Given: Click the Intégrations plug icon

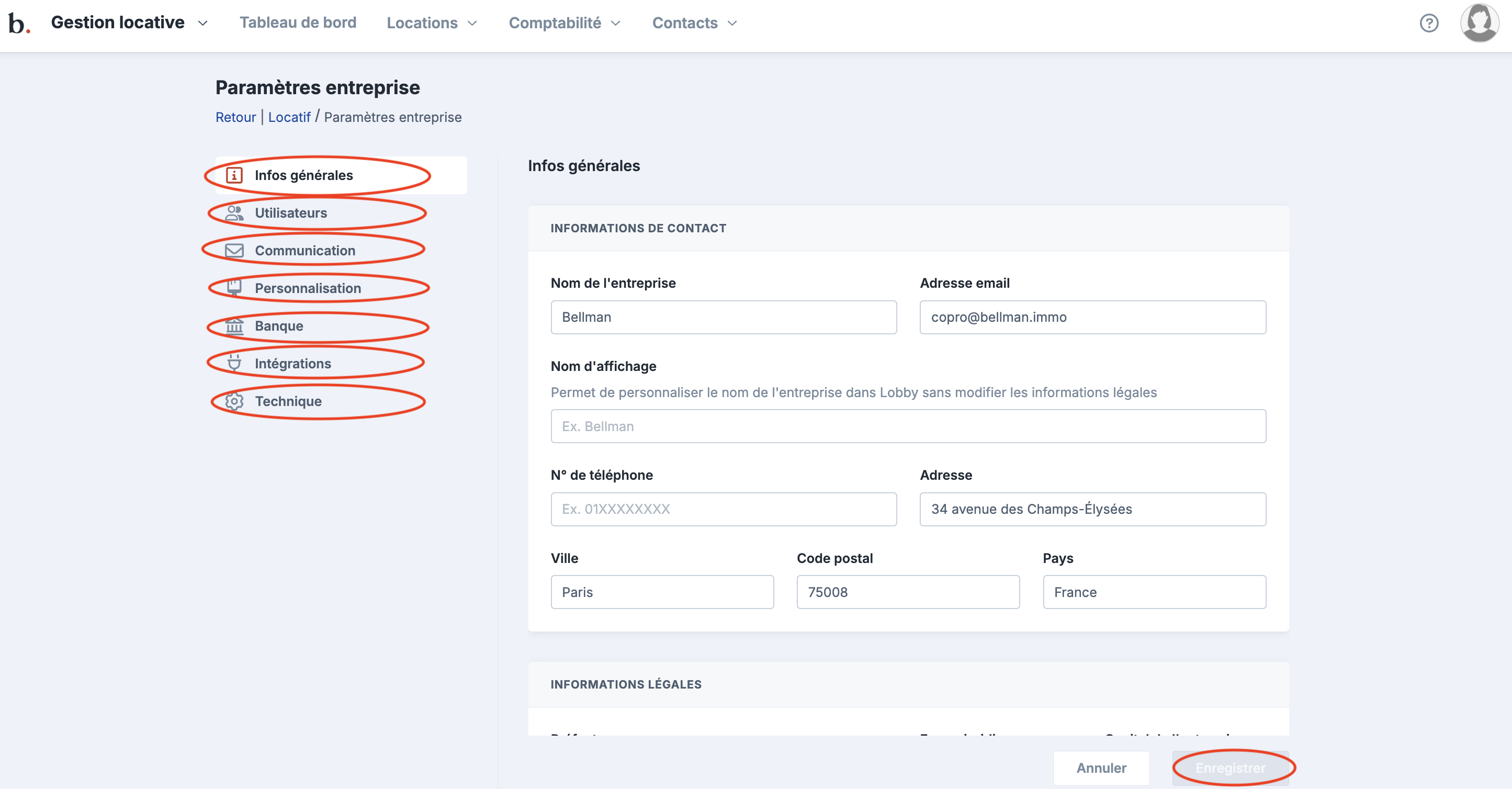Looking at the screenshot, I should pyautogui.click(x=234, y=364).
